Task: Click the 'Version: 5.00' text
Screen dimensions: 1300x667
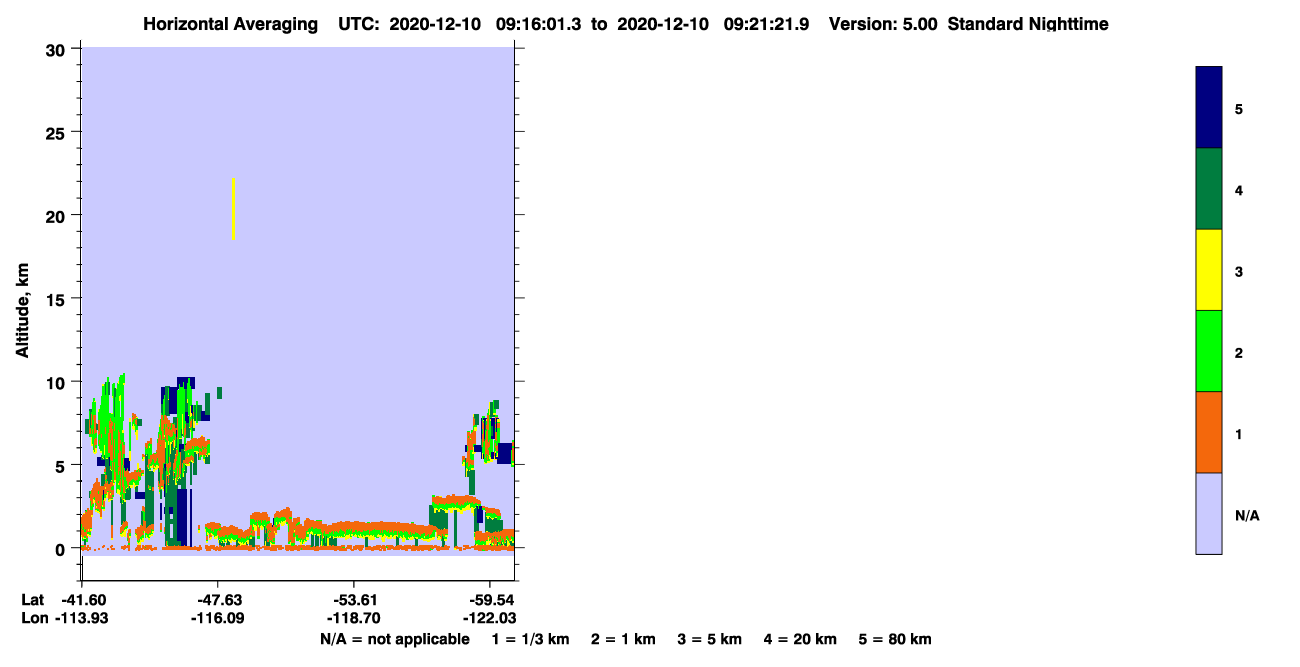Action: point(883,24)
